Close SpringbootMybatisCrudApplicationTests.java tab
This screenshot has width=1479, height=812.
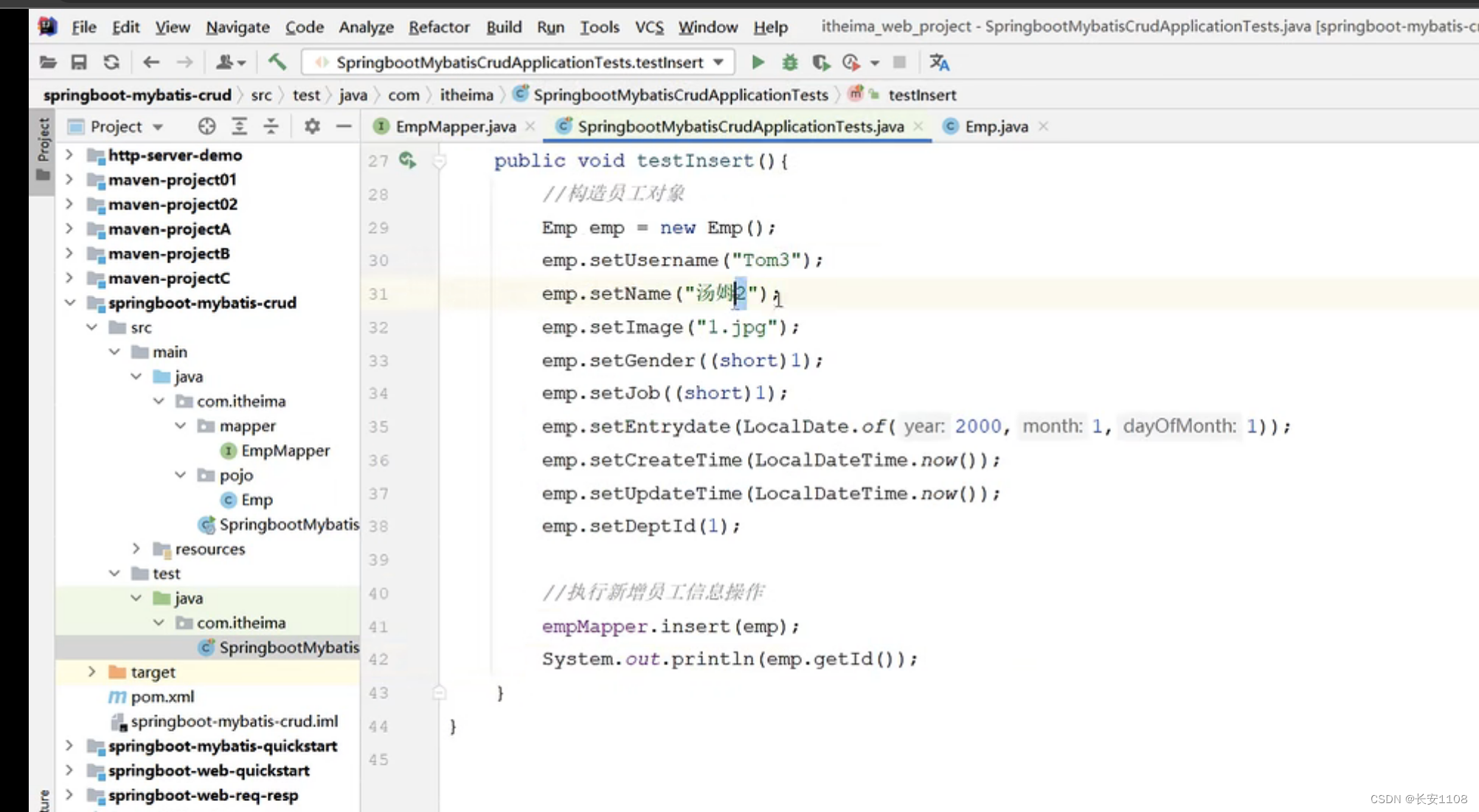click(x=918, y=126)
